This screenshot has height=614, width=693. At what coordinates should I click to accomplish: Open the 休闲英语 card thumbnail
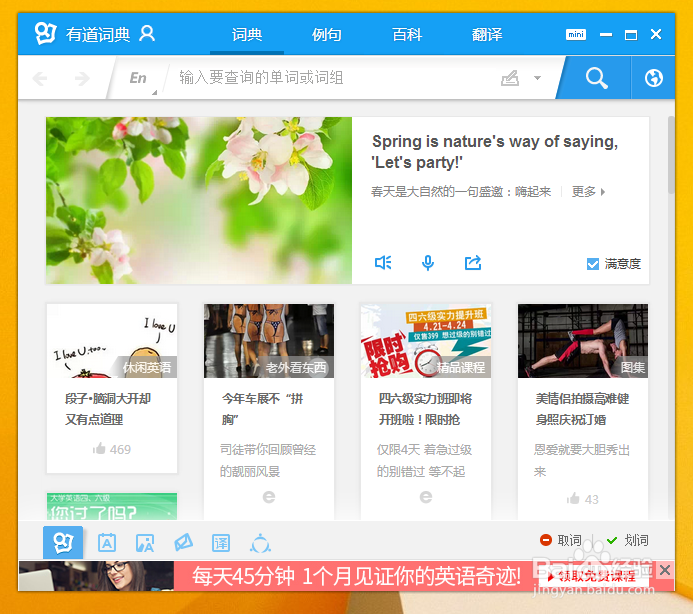112,341
